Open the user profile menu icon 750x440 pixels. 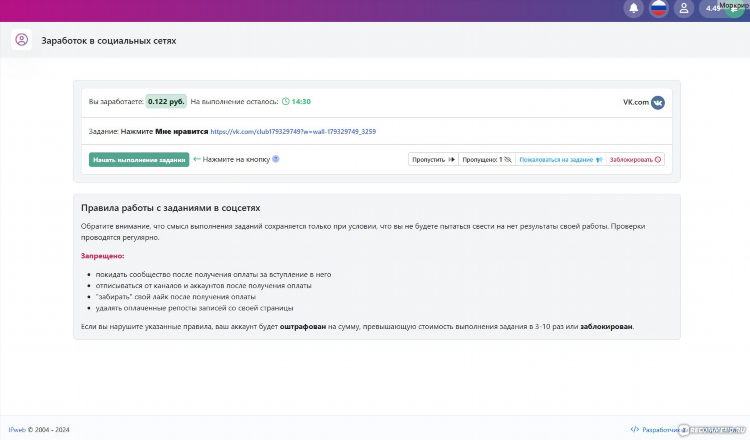[684, 8]
